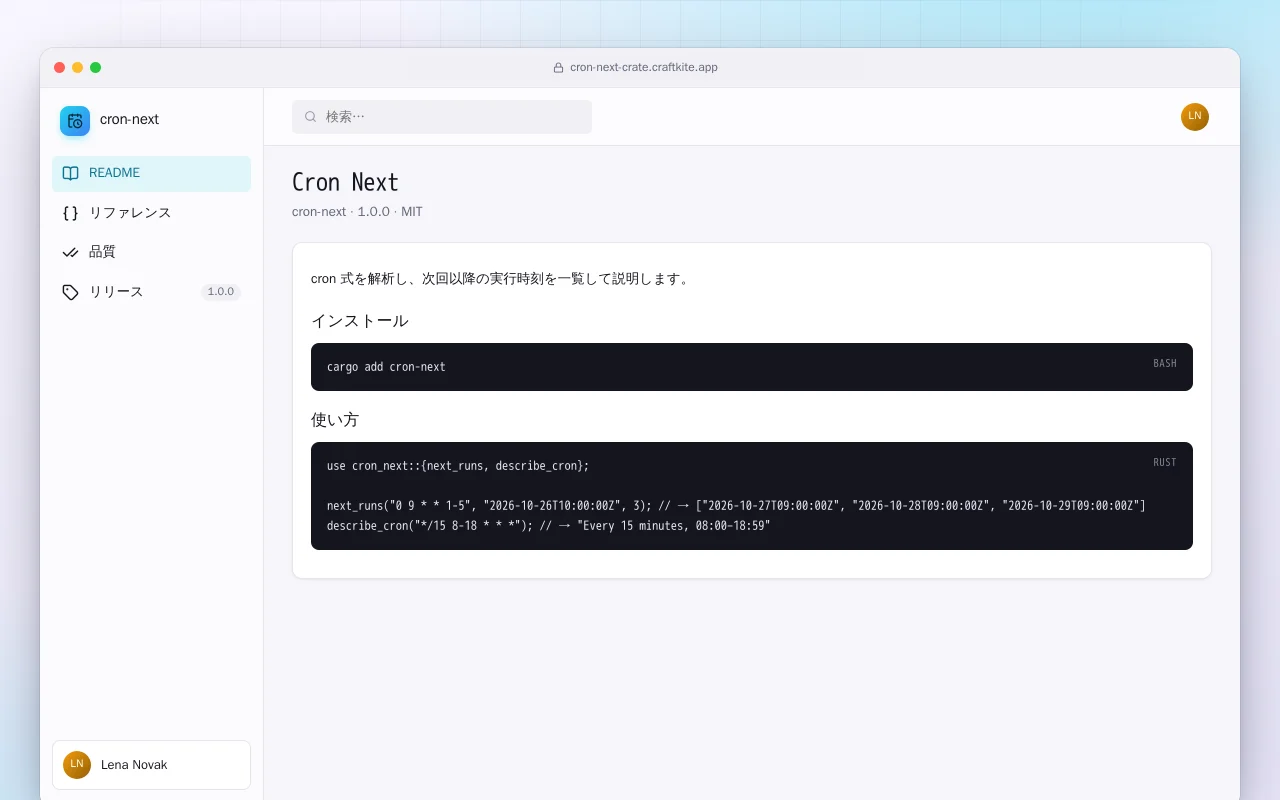1280x800 pixels.
Task: Click the Cron Next page heading
Action: pyautogui.click(x=345, y=182)
